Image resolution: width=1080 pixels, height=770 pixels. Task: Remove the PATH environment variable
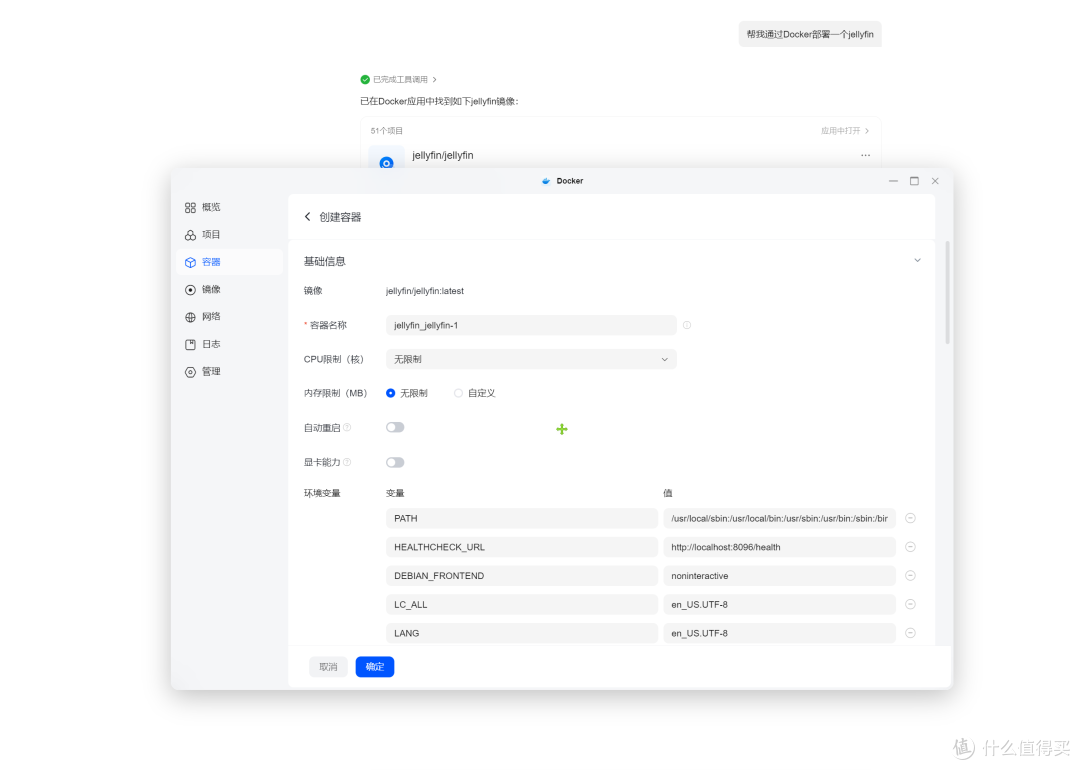910,519
